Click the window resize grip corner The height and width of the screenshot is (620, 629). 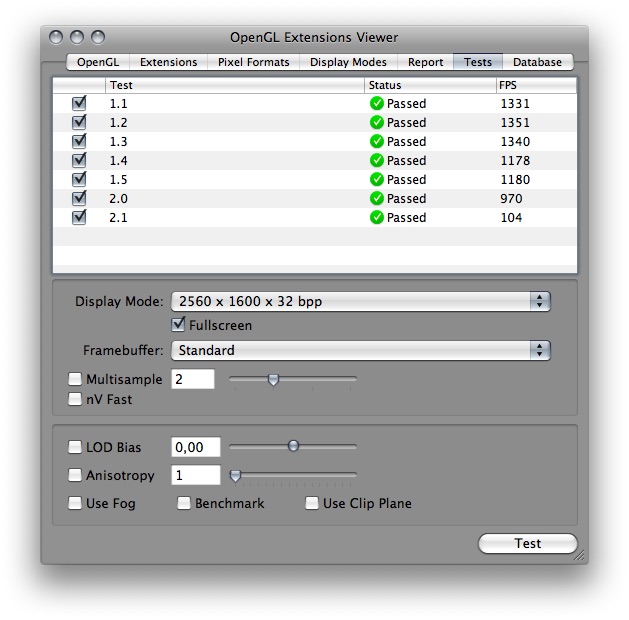(x=579, y=555)
